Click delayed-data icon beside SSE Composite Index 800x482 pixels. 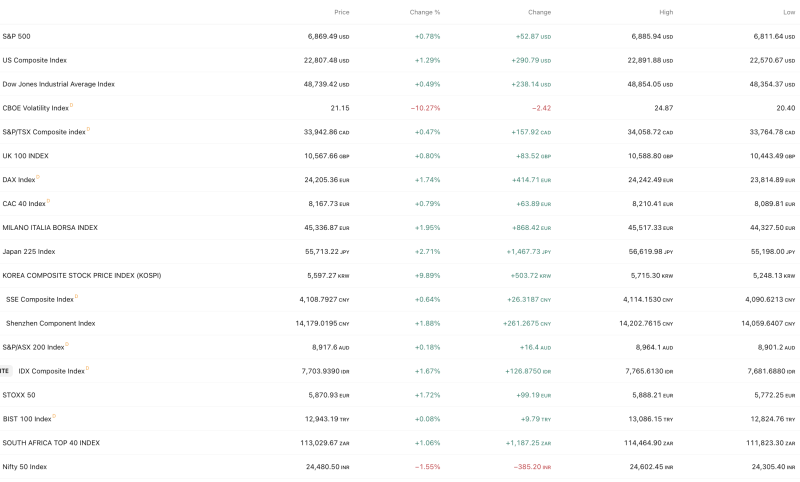[77, 296]
